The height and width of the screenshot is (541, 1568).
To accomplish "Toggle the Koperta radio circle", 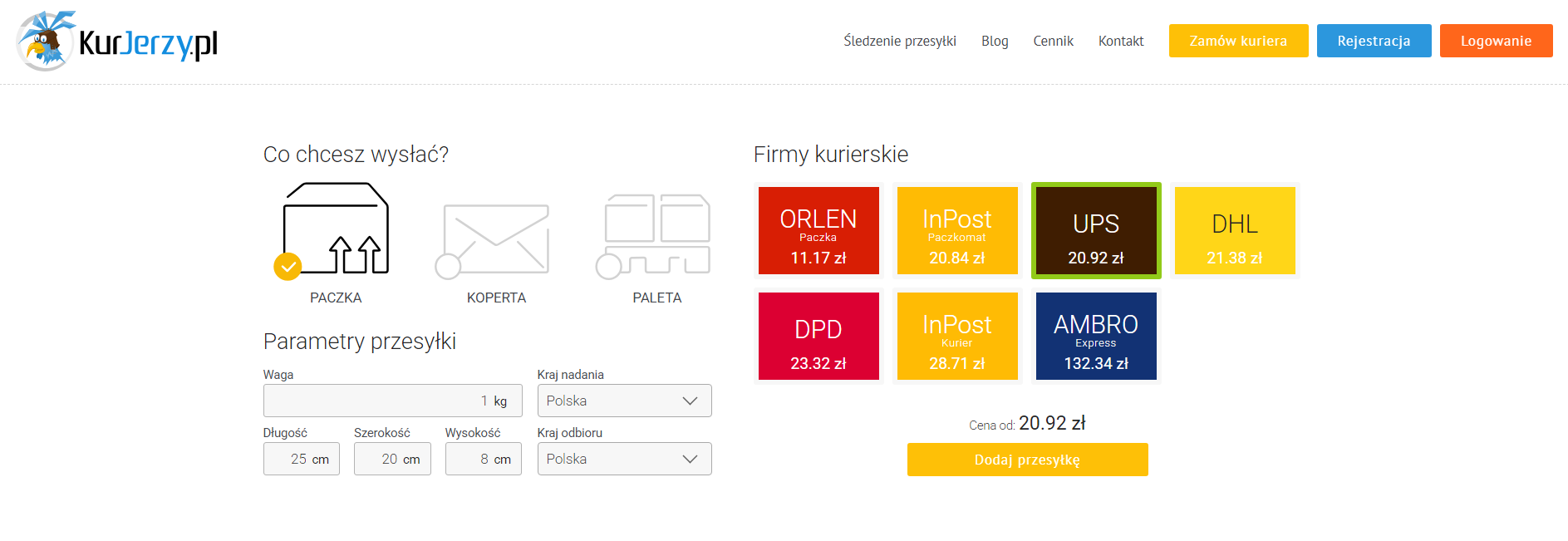I will [x=448, y=267].
